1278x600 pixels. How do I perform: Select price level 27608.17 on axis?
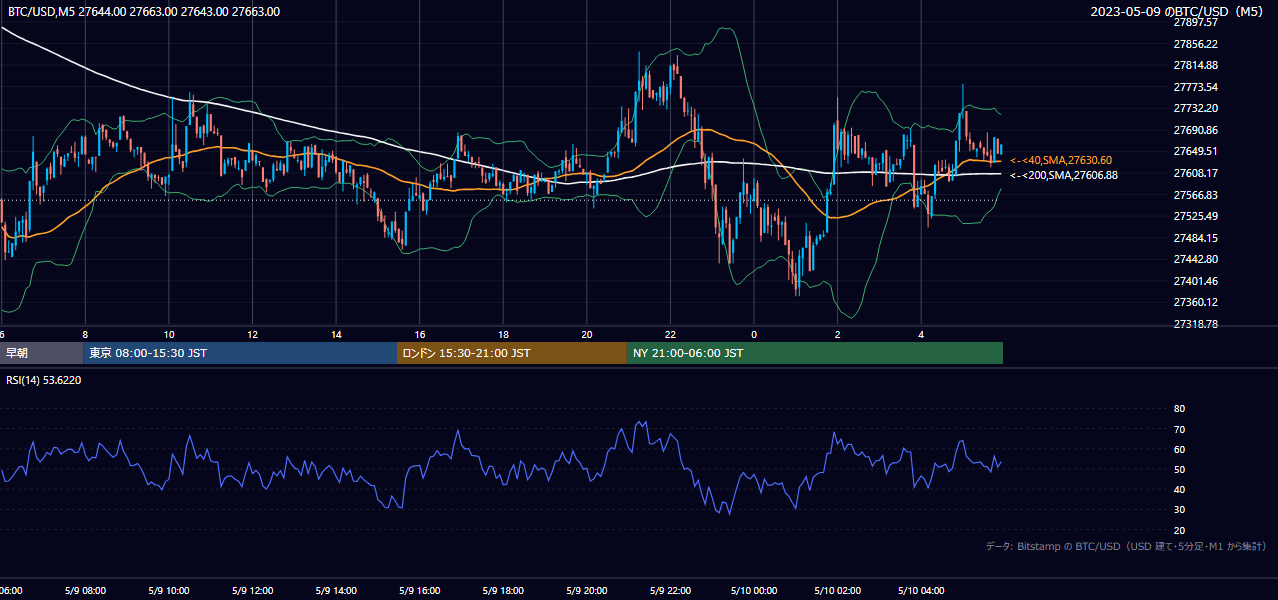click(x=1195, y=173)
